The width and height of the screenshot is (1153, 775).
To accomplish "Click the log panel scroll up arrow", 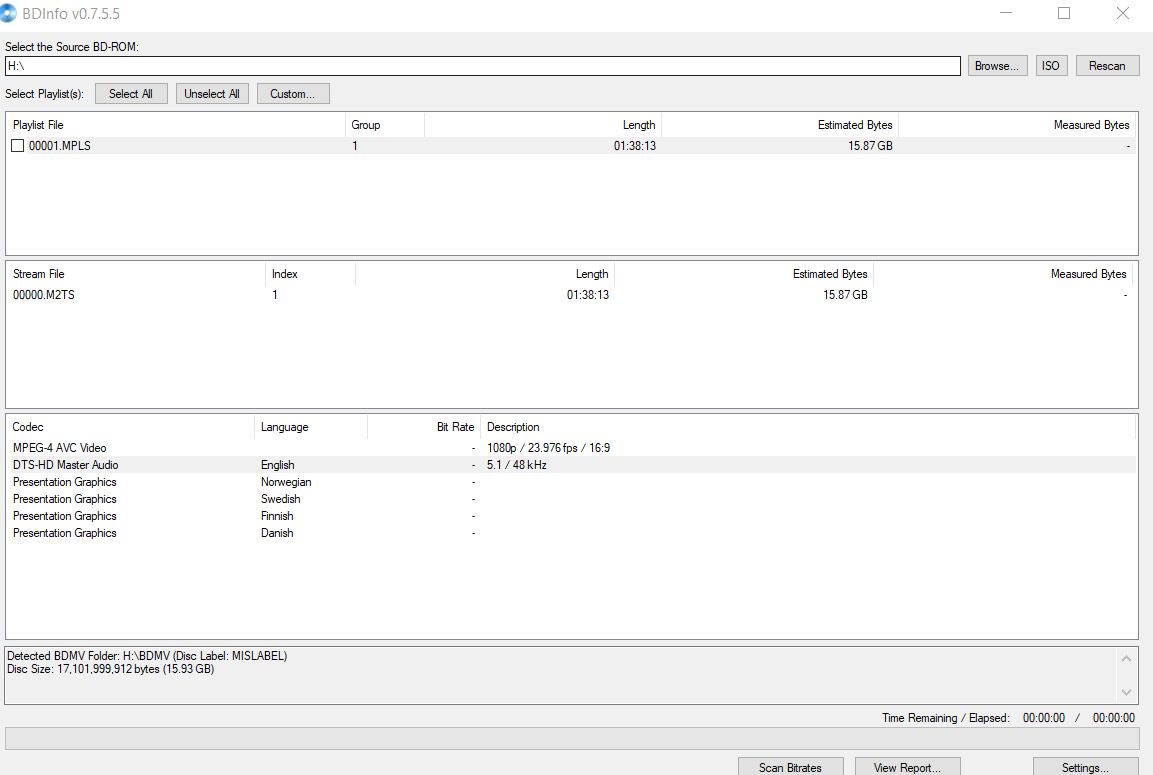I will point(1126,658).
